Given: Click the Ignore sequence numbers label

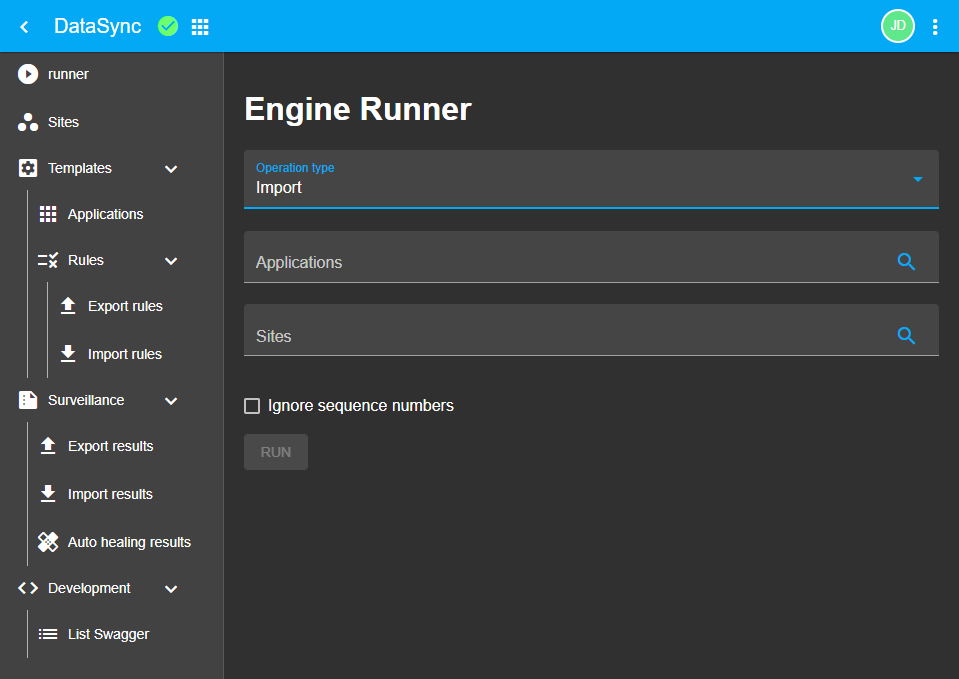Looking at the screenshot, I should pos(361,406).
